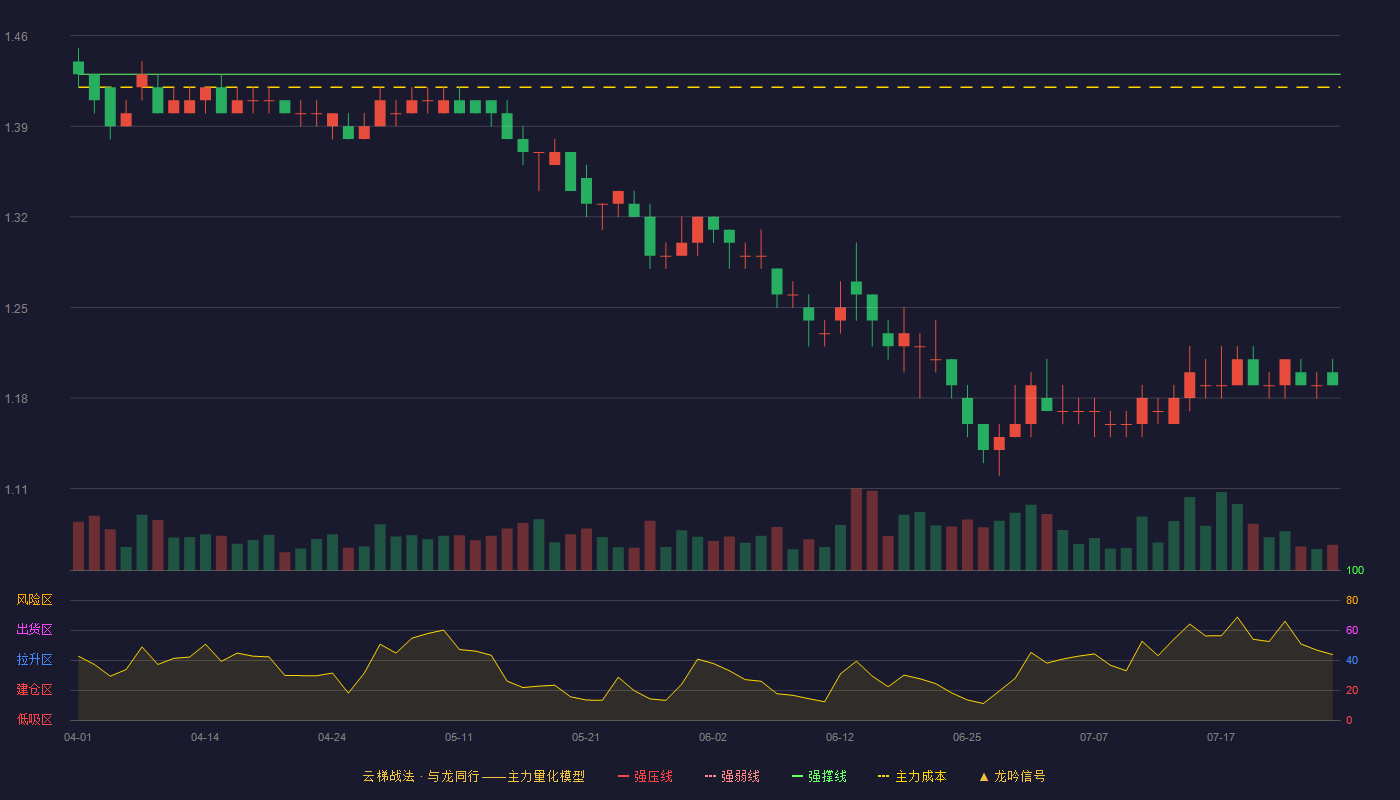Toggle the 强弱线 legend series
This screenshot has width=1400, height=800.
(x=732, y=776)
